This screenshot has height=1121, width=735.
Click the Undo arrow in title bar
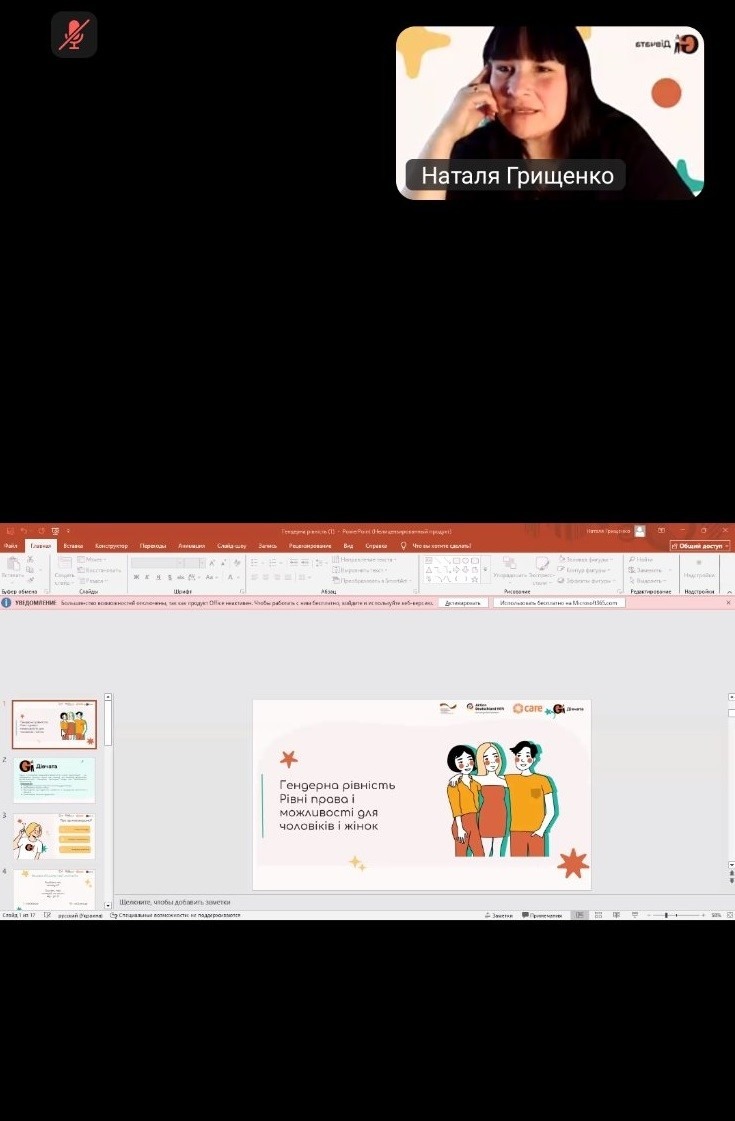[x=22, y=531]
